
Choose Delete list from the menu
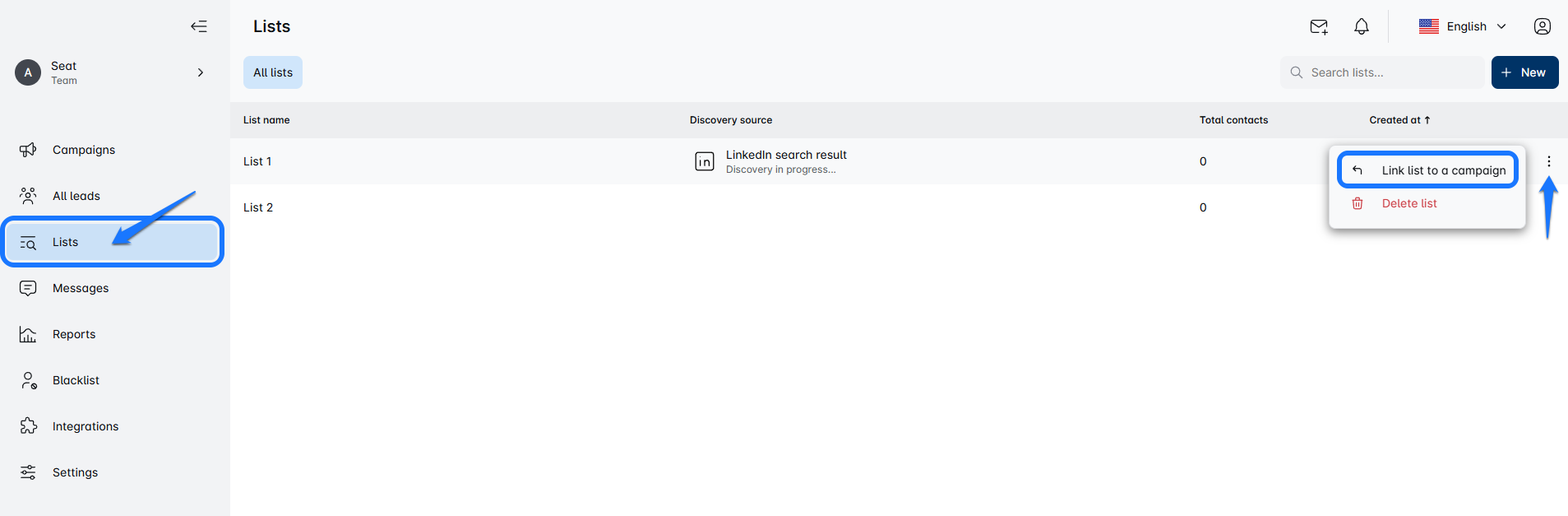[1408, 203]
